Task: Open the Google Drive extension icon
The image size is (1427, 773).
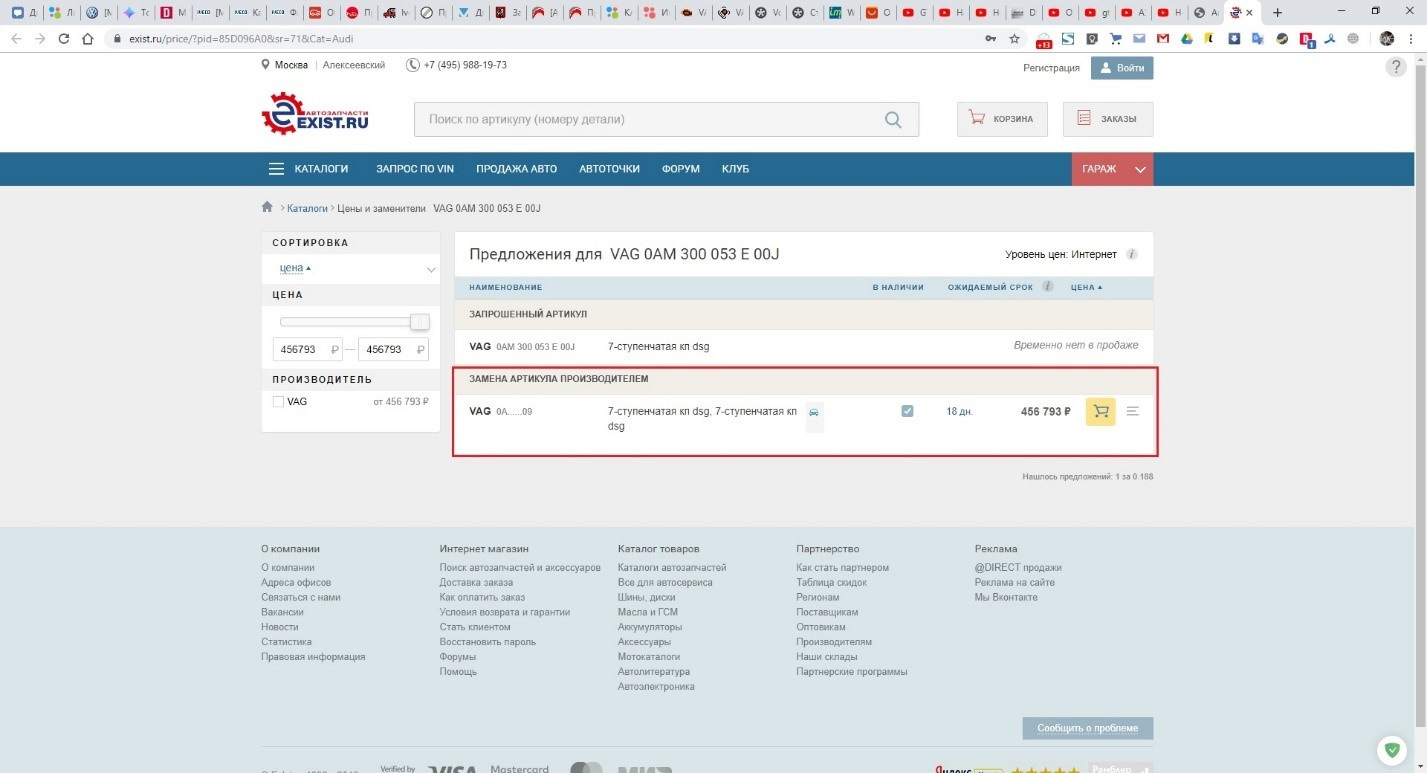Action: point(1186,39)
